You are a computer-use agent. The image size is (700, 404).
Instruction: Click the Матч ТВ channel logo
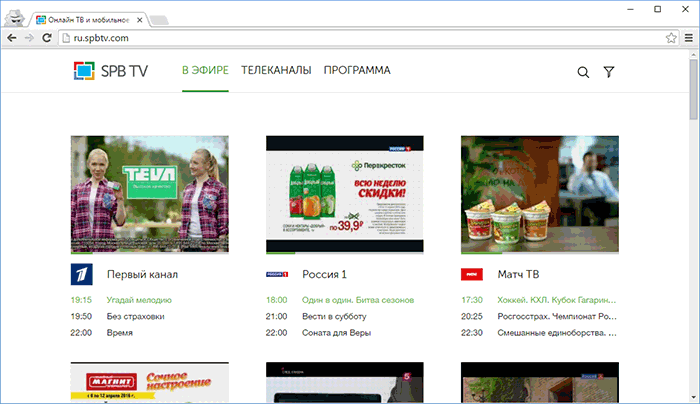471,274
